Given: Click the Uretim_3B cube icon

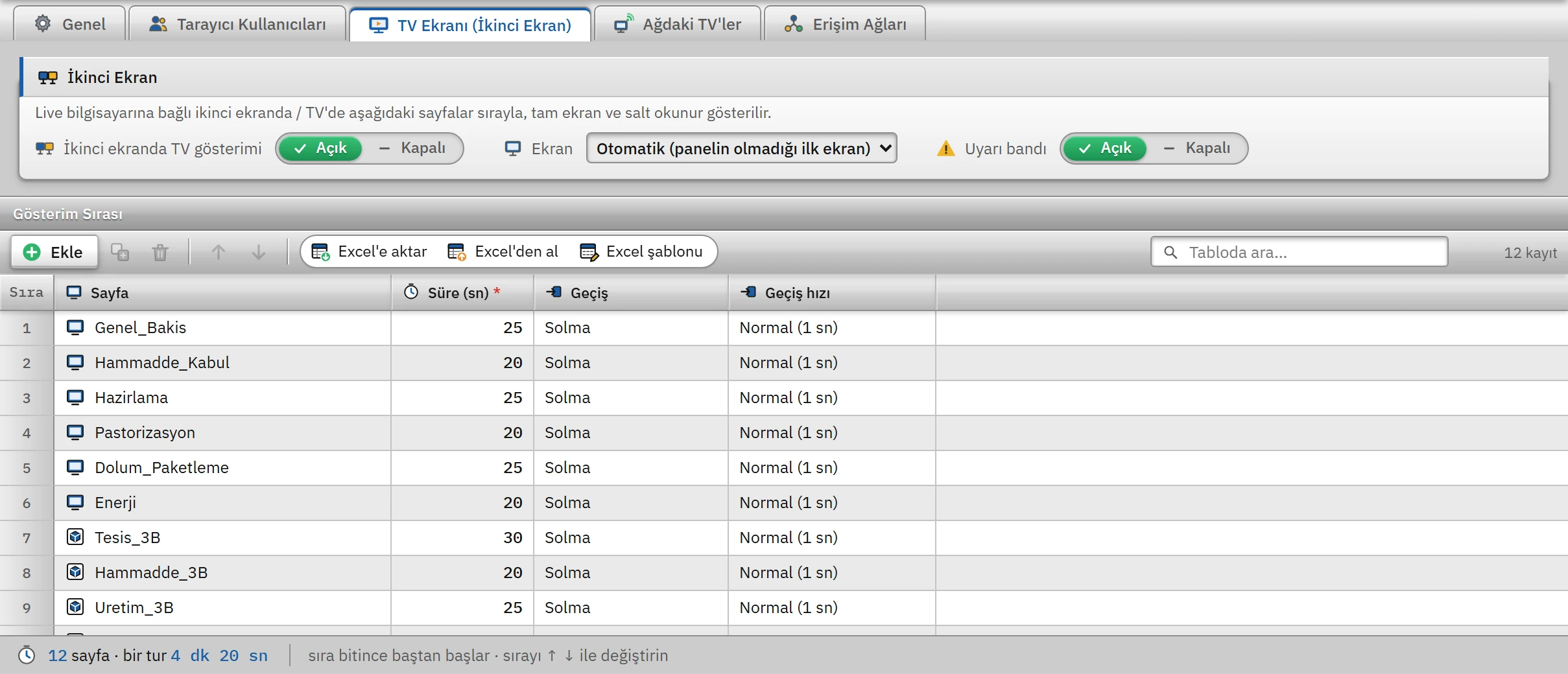Looking at the screenshot, I should tap(75, 607).
